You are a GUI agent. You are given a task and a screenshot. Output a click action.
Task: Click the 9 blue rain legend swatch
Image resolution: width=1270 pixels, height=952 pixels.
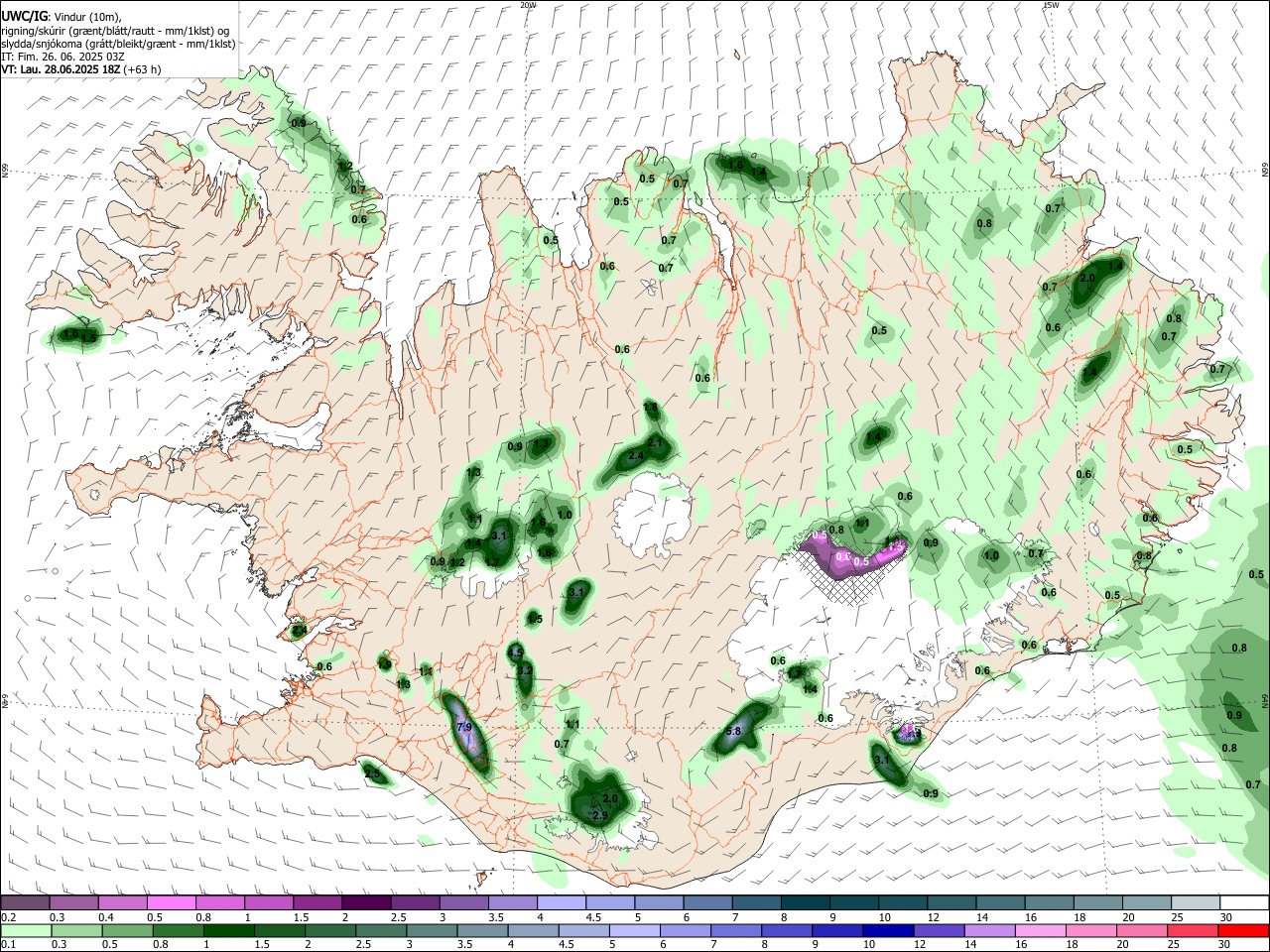[x=837, y=930]
